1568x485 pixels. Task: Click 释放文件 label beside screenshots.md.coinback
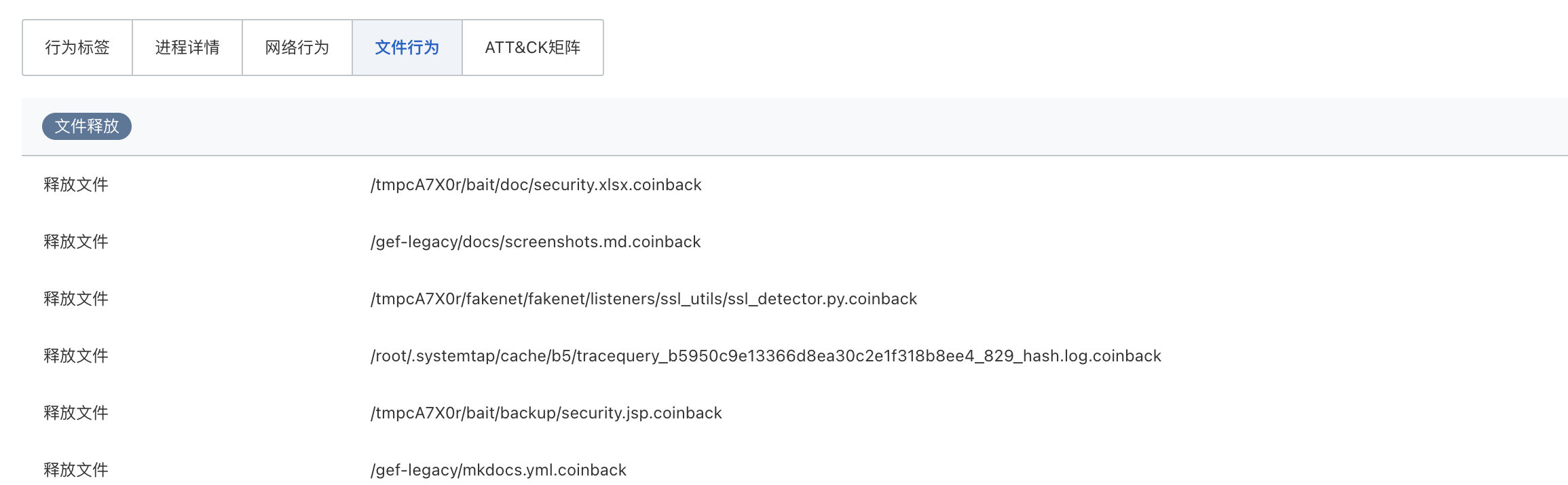tap(76, 242)
